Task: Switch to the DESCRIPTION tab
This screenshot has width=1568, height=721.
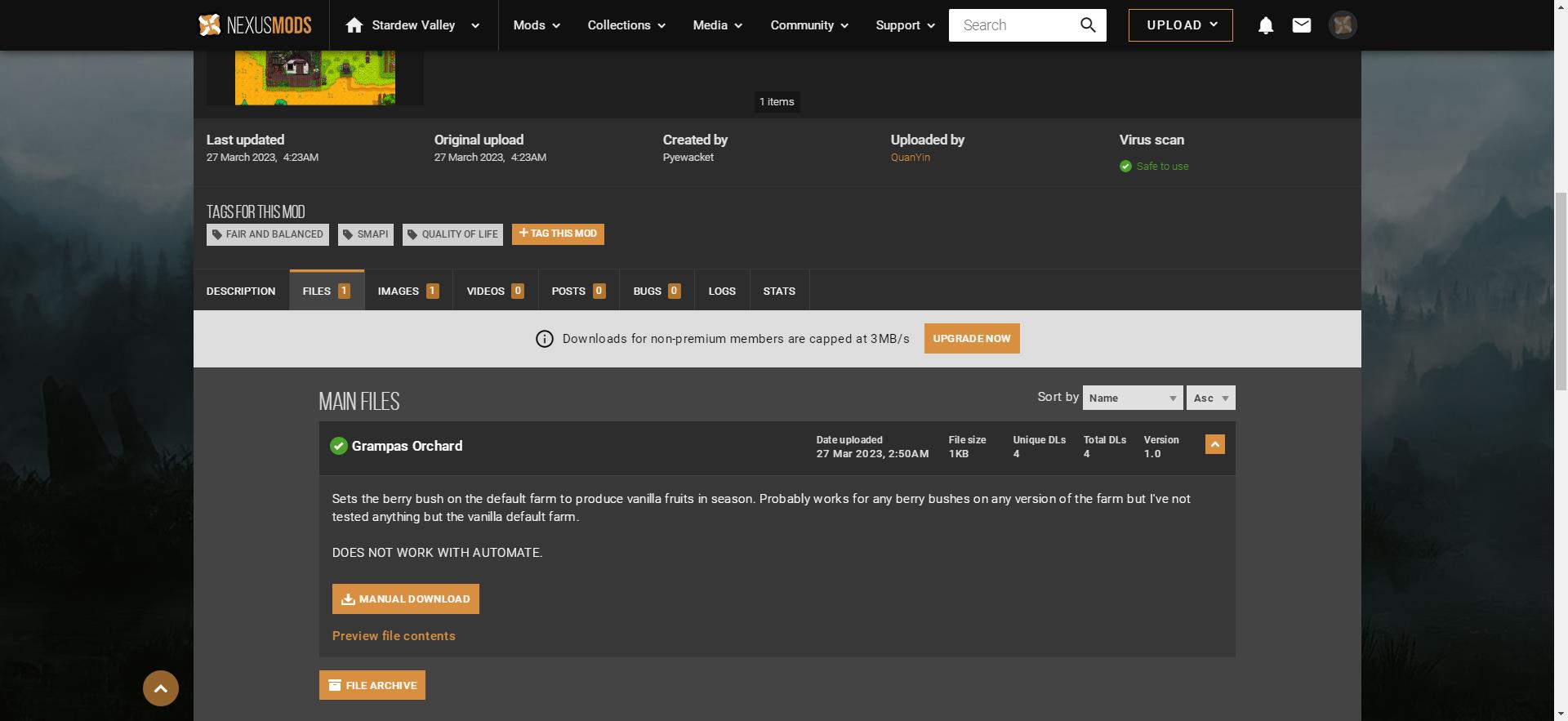Action: [241, 291]
